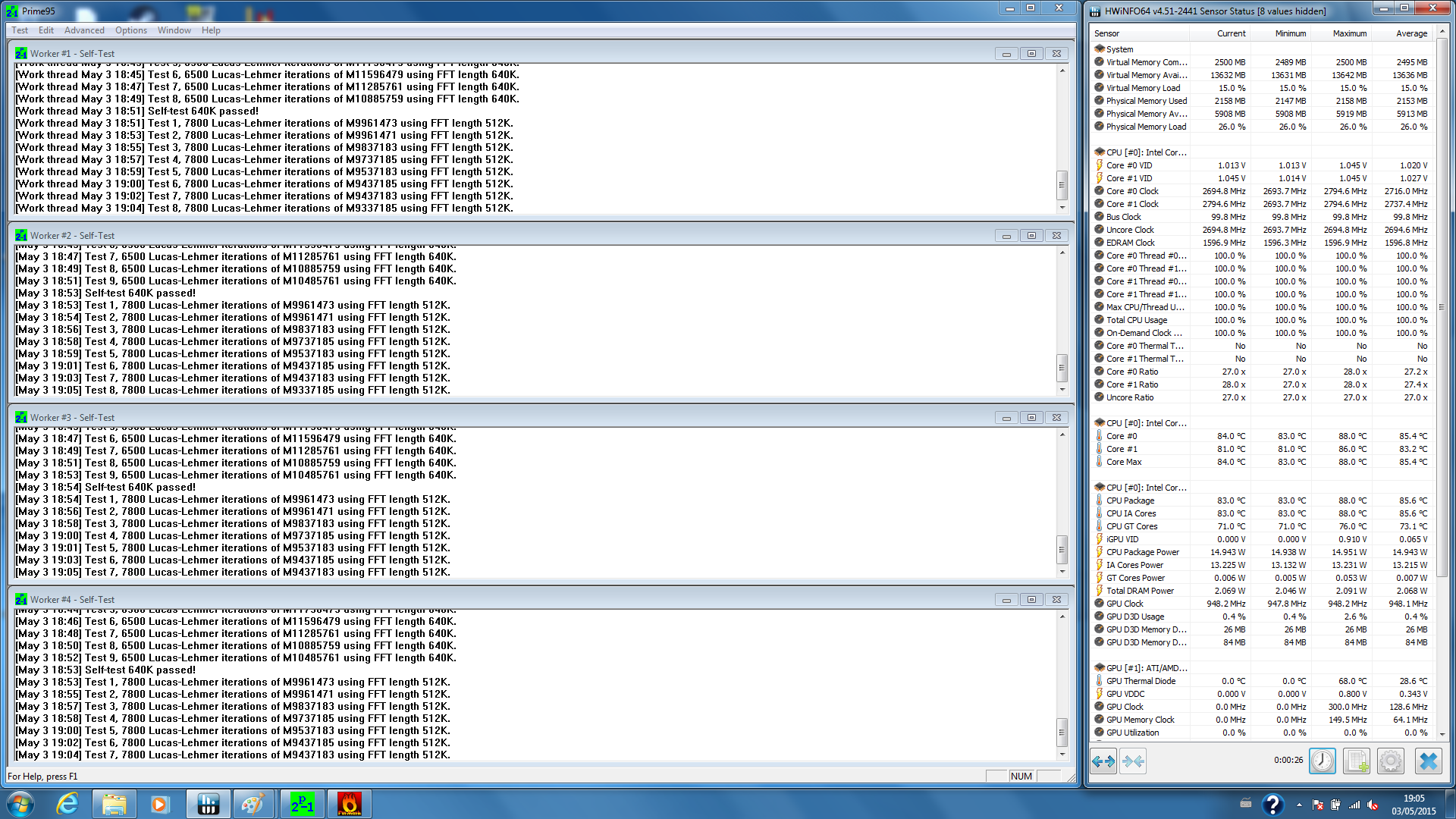Viewport: 1456px width, 819px height.
Task: Open the Edit menu in Prime95
Action: (x=46, y=30)
